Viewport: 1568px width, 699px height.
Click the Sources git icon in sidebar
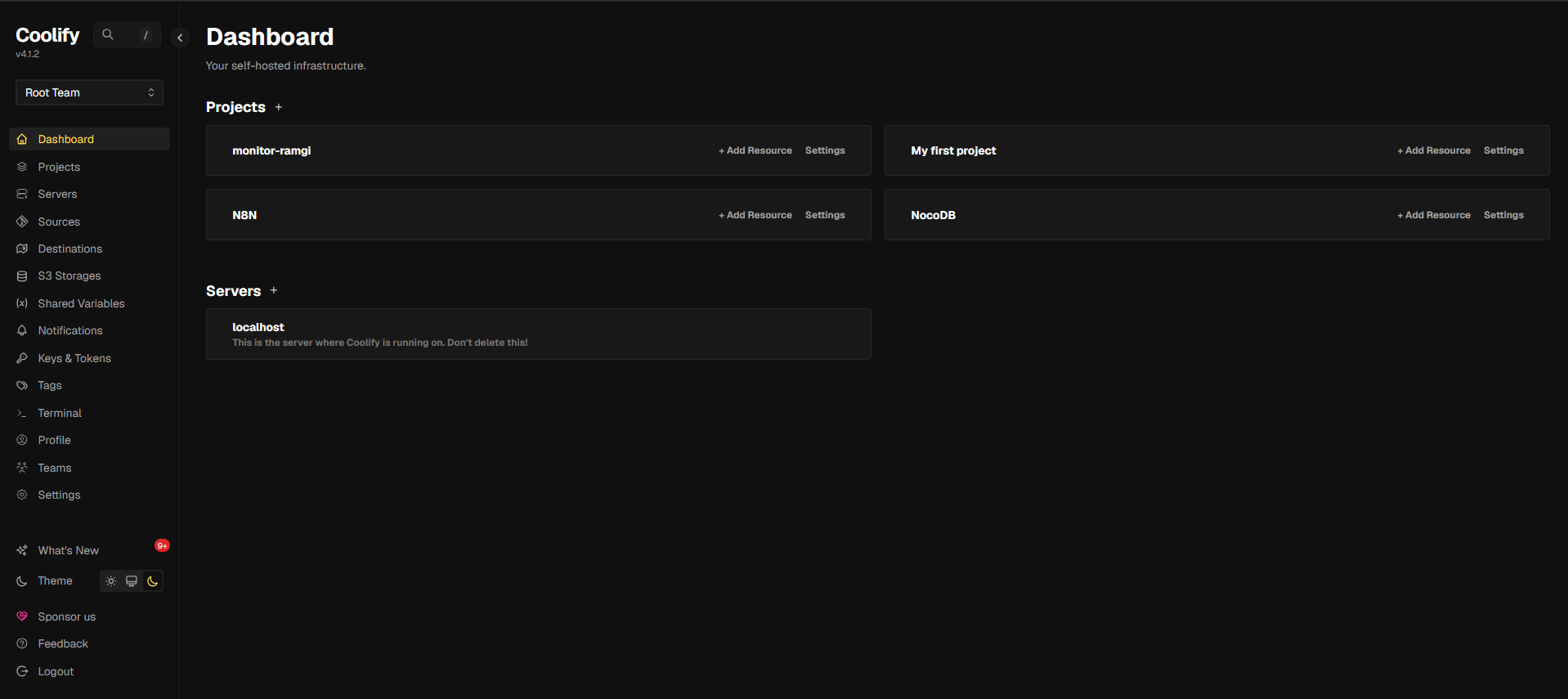[22, 222]
